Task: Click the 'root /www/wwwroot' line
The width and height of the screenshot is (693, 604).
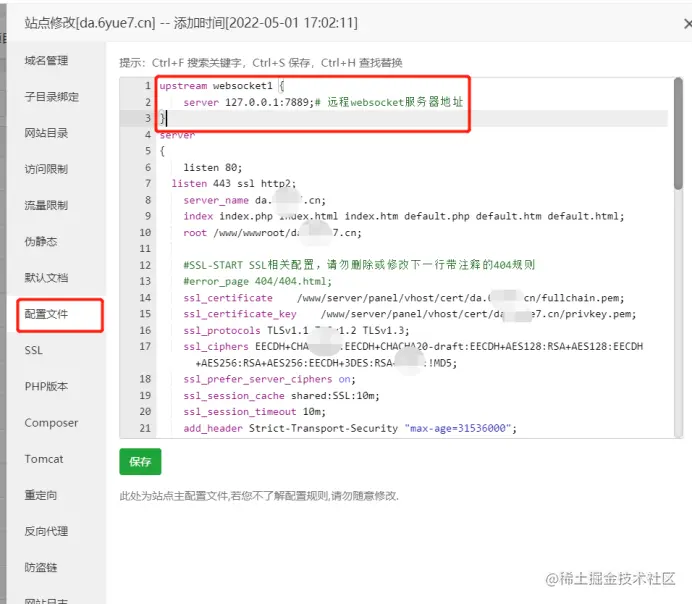Action: [x=272, y=233]
